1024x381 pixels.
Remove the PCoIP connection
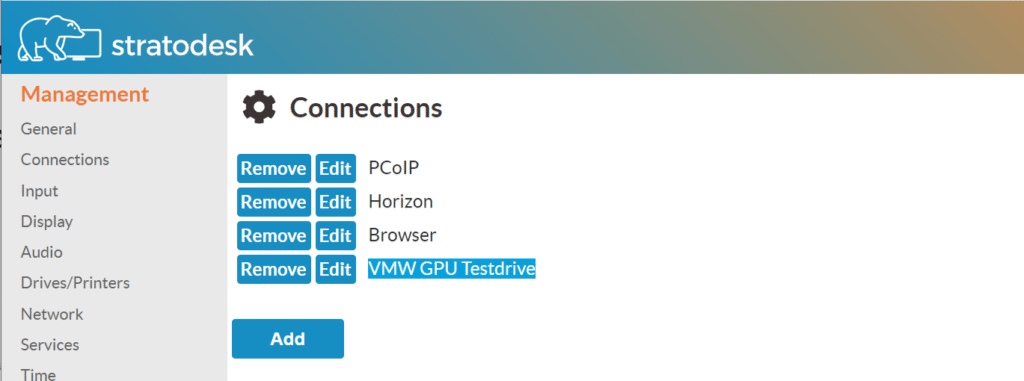(274, 169)
